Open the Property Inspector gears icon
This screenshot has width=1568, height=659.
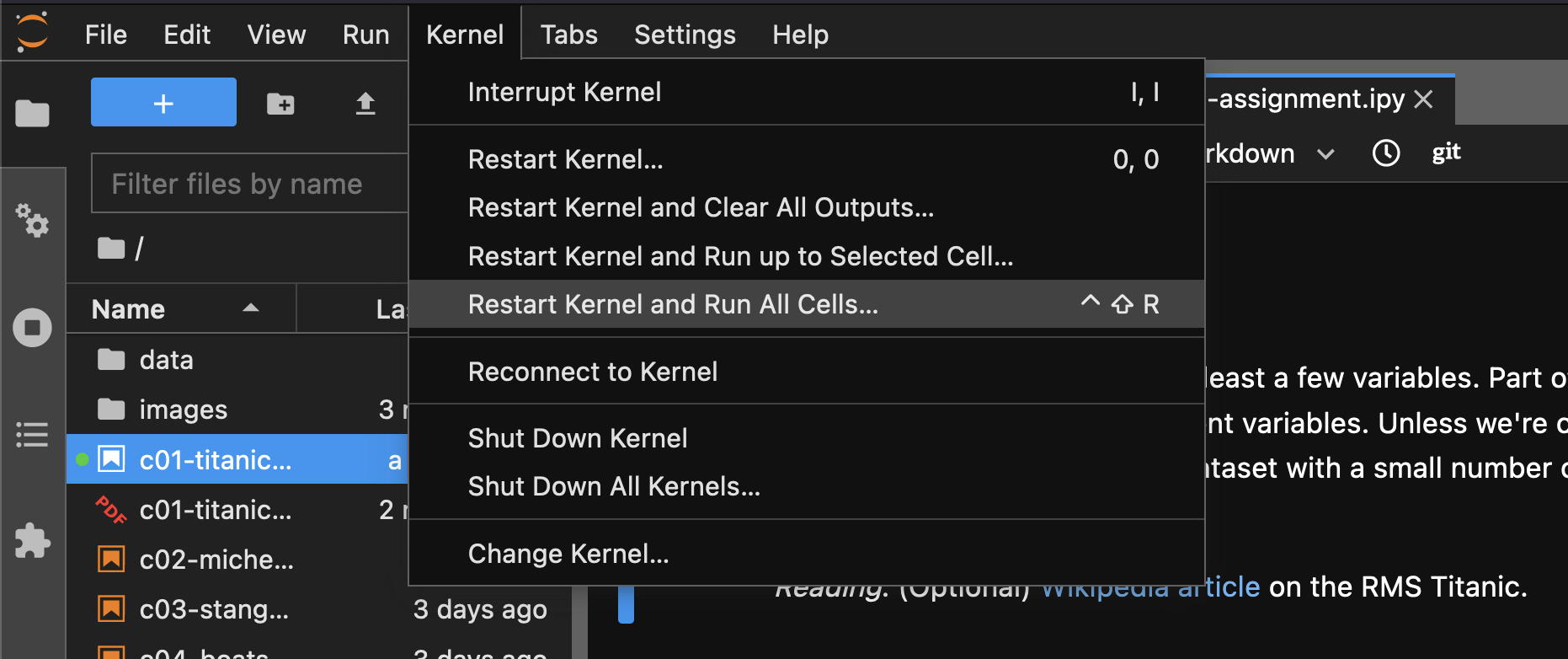point(32,220)
